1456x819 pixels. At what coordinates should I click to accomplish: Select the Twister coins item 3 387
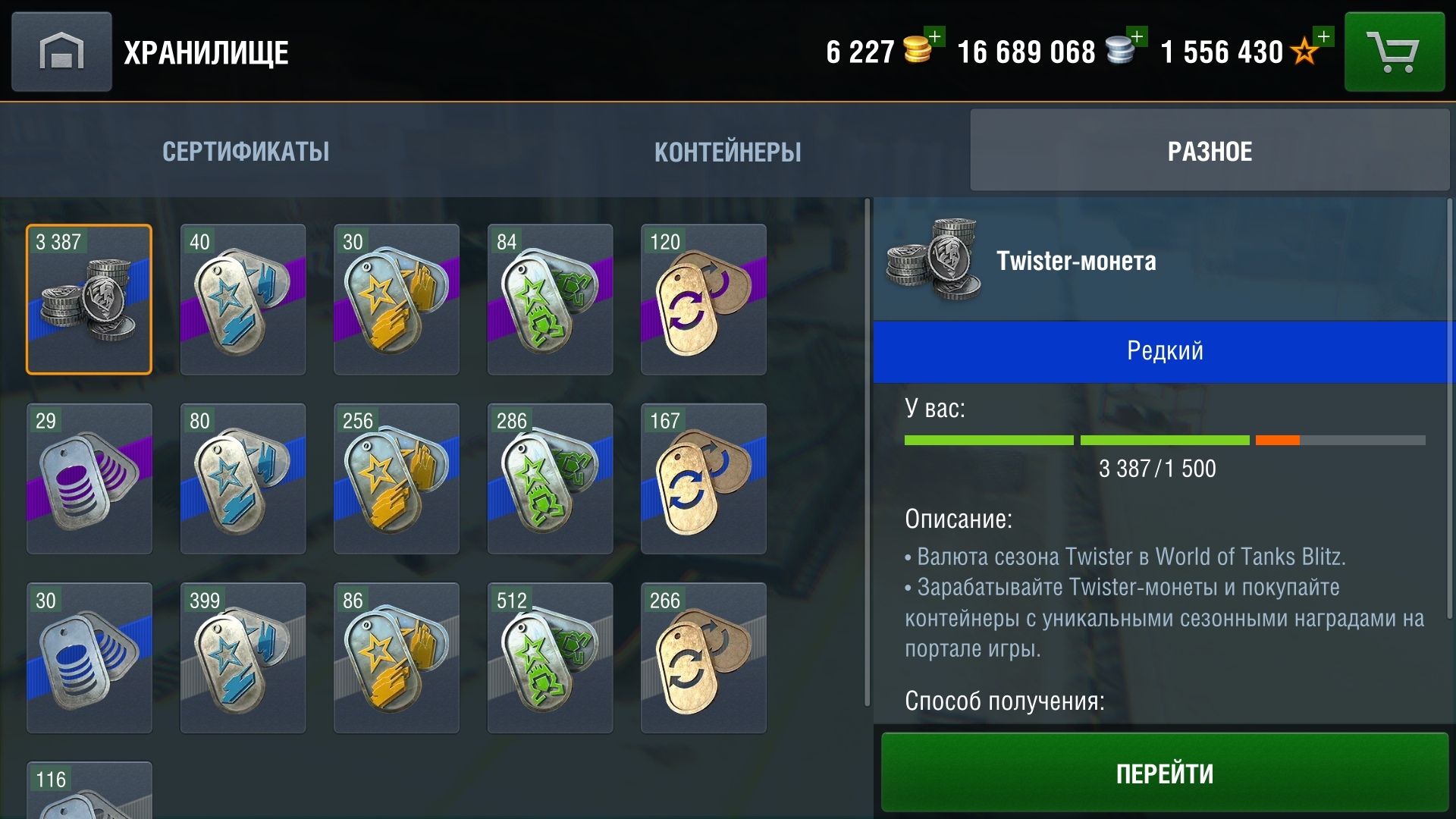(x=89, y=300)
